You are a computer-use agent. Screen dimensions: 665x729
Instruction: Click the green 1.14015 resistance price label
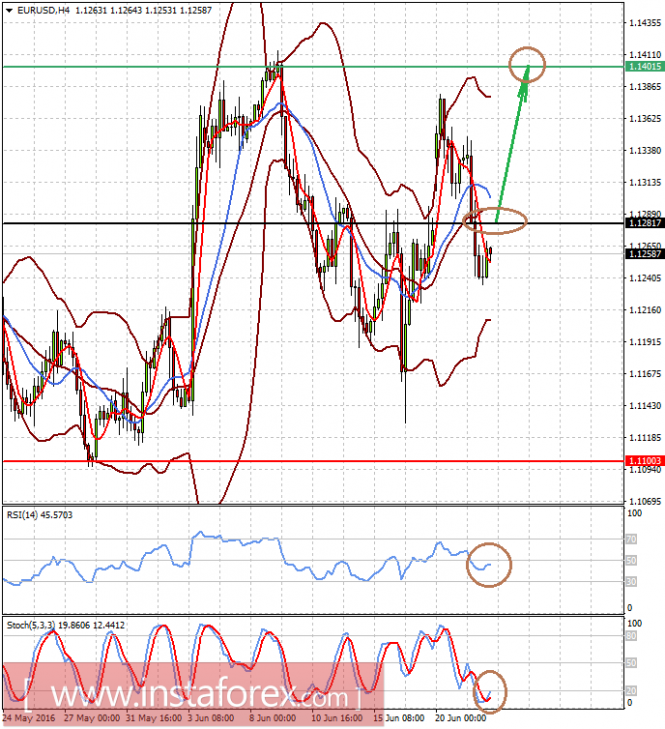point(645,66)
